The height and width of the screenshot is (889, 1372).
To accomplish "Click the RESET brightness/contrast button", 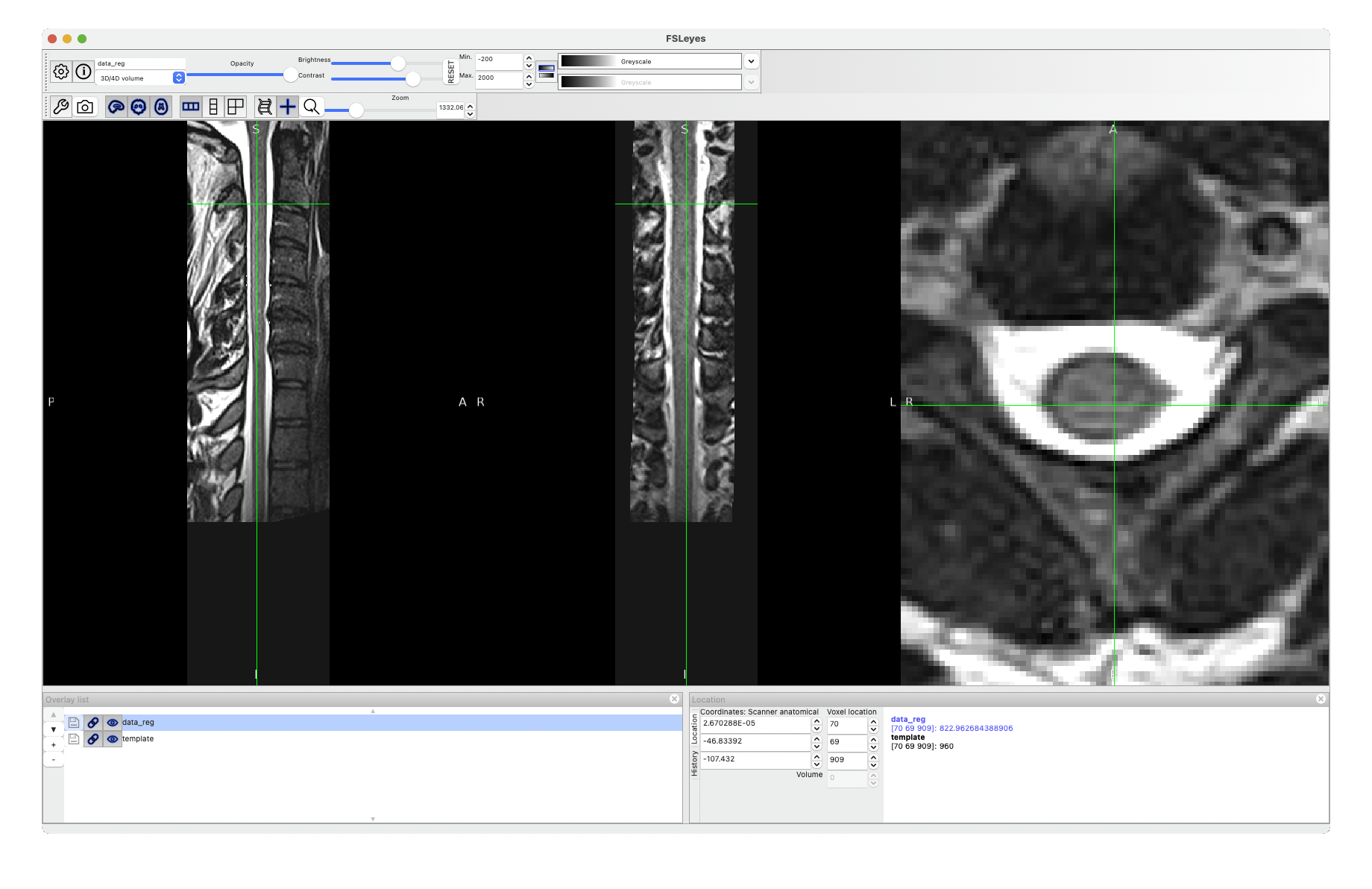I will pyautogui.click(x=450, y=72).
